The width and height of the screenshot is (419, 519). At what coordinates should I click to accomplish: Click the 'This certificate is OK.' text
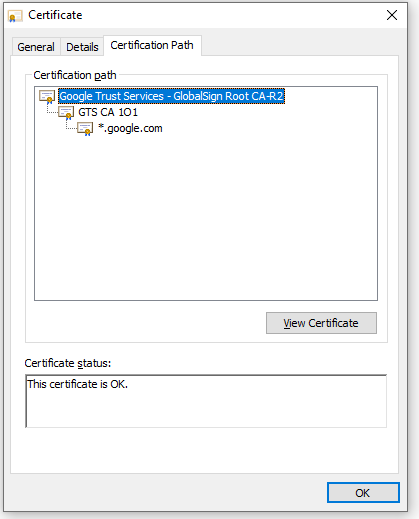coord(77,384)
